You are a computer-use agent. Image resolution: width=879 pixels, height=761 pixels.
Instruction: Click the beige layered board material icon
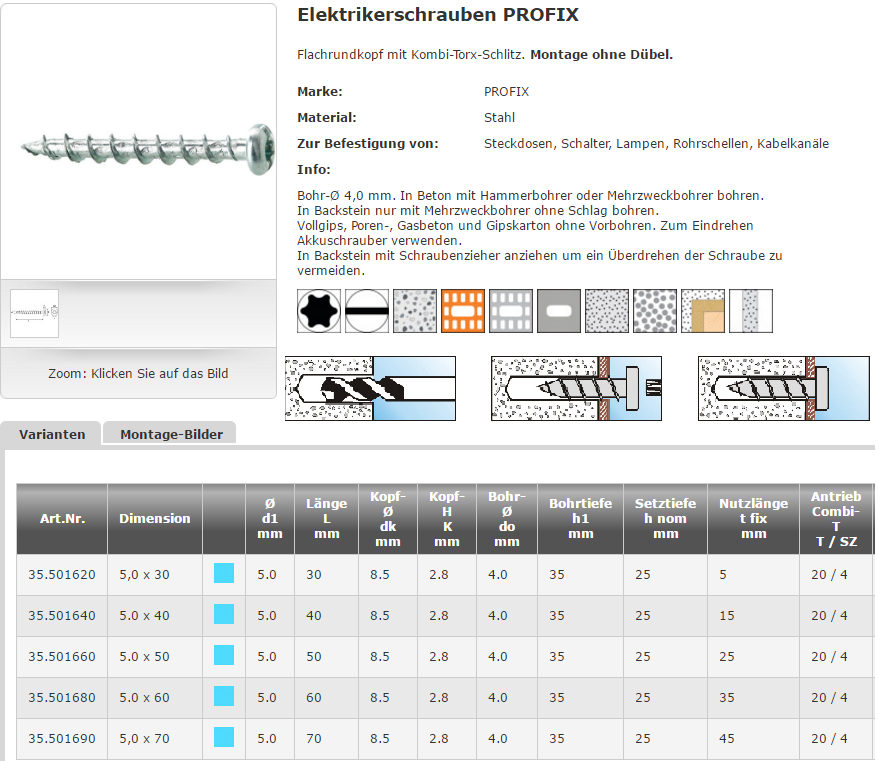coord(703,311)
